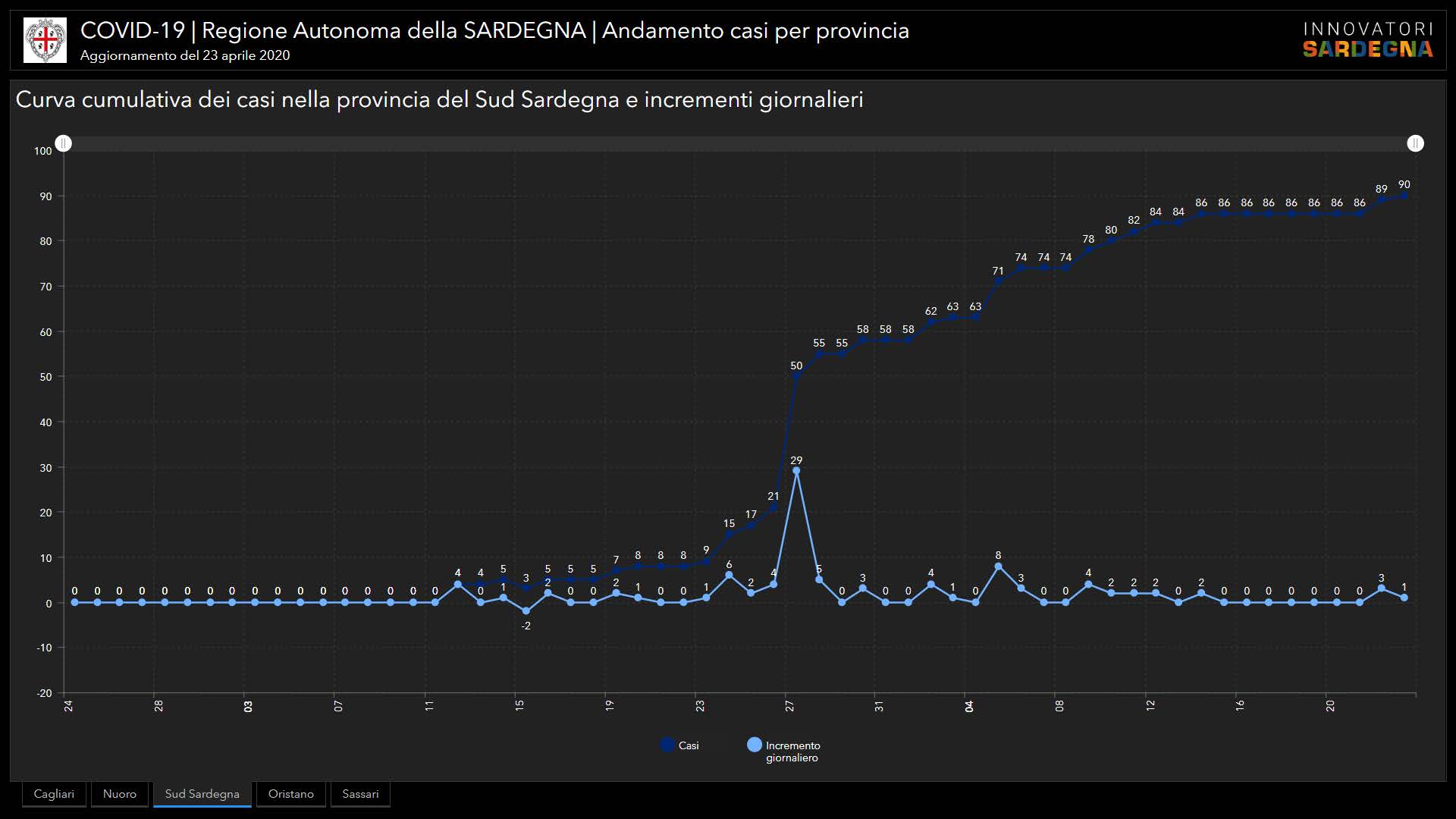Click the daily increment point labeled 8
The width and height of the screenshot is (1456, 819).
click(998, 566)
